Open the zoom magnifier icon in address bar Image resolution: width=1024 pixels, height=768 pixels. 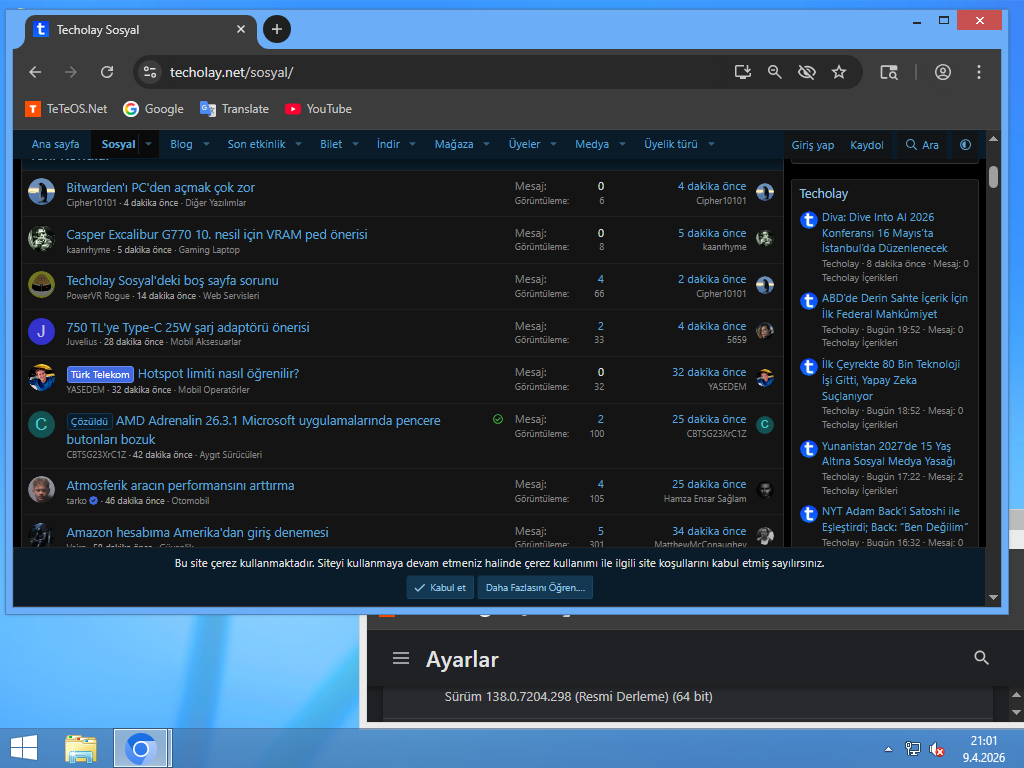click(775, 72)
